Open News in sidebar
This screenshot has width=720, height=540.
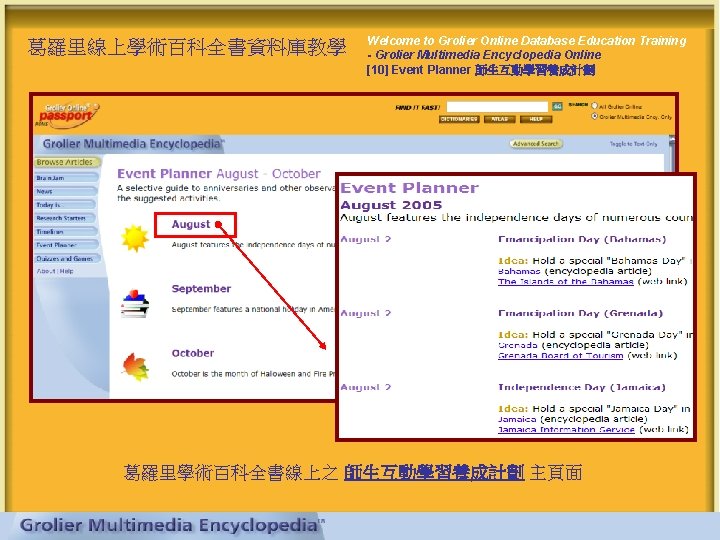[x=66, y=191]
